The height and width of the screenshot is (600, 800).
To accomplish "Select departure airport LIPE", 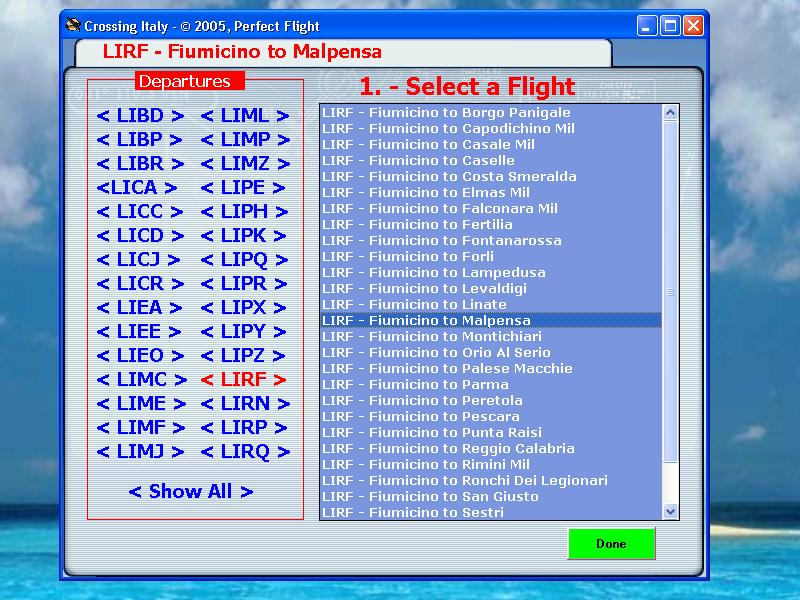I will 243,187.
